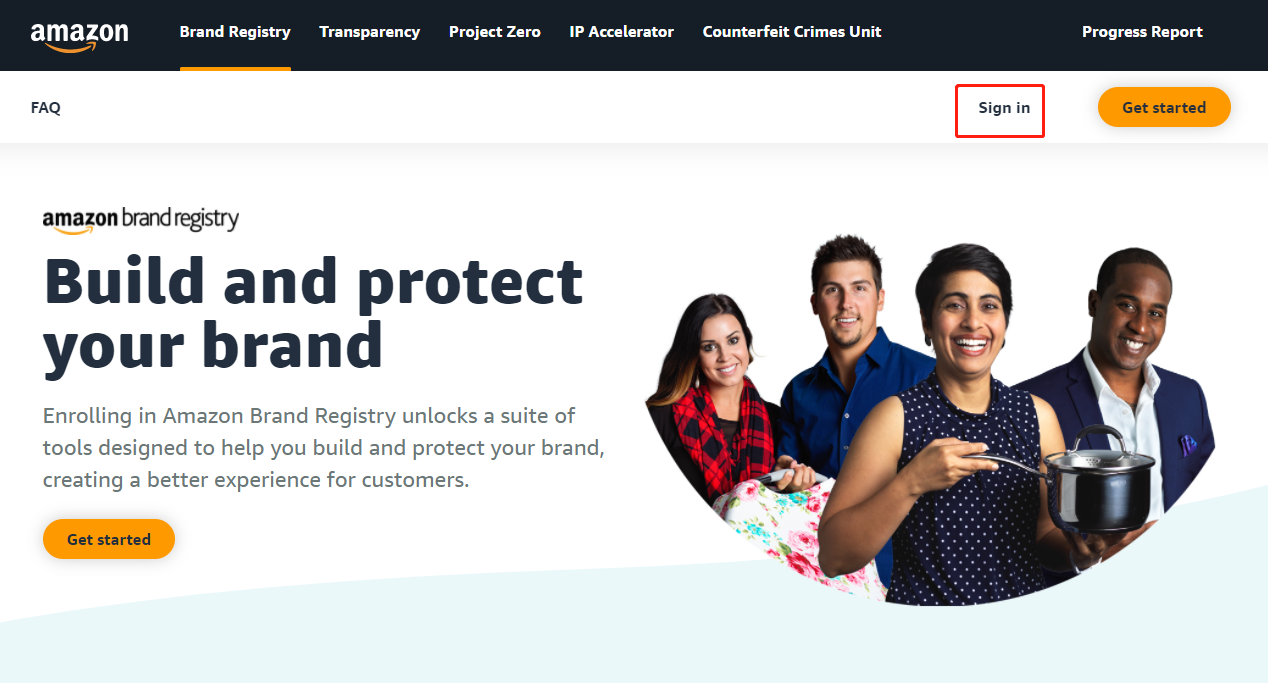Open the Brand Registry tab

point(235,32)
